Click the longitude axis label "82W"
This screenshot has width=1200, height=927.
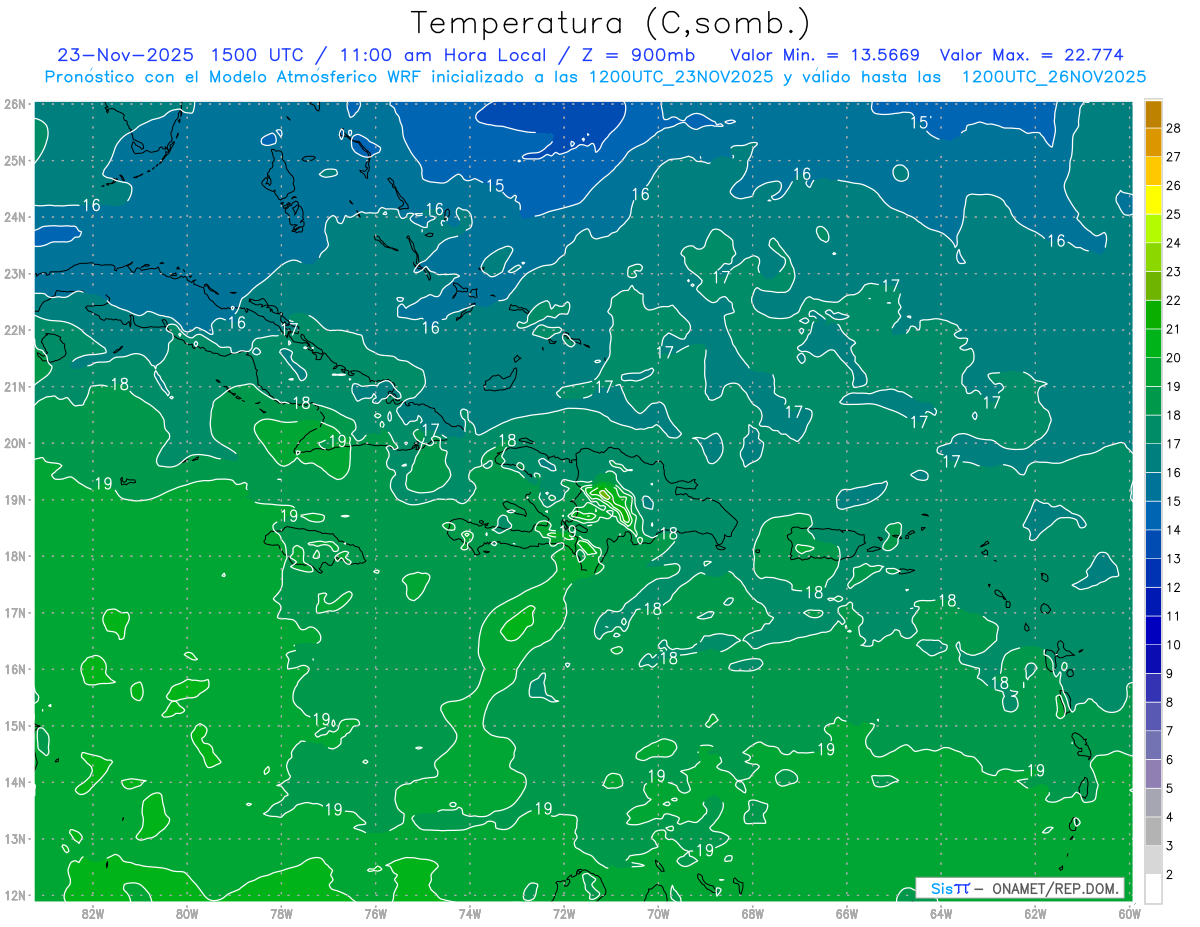click(92, 914)
